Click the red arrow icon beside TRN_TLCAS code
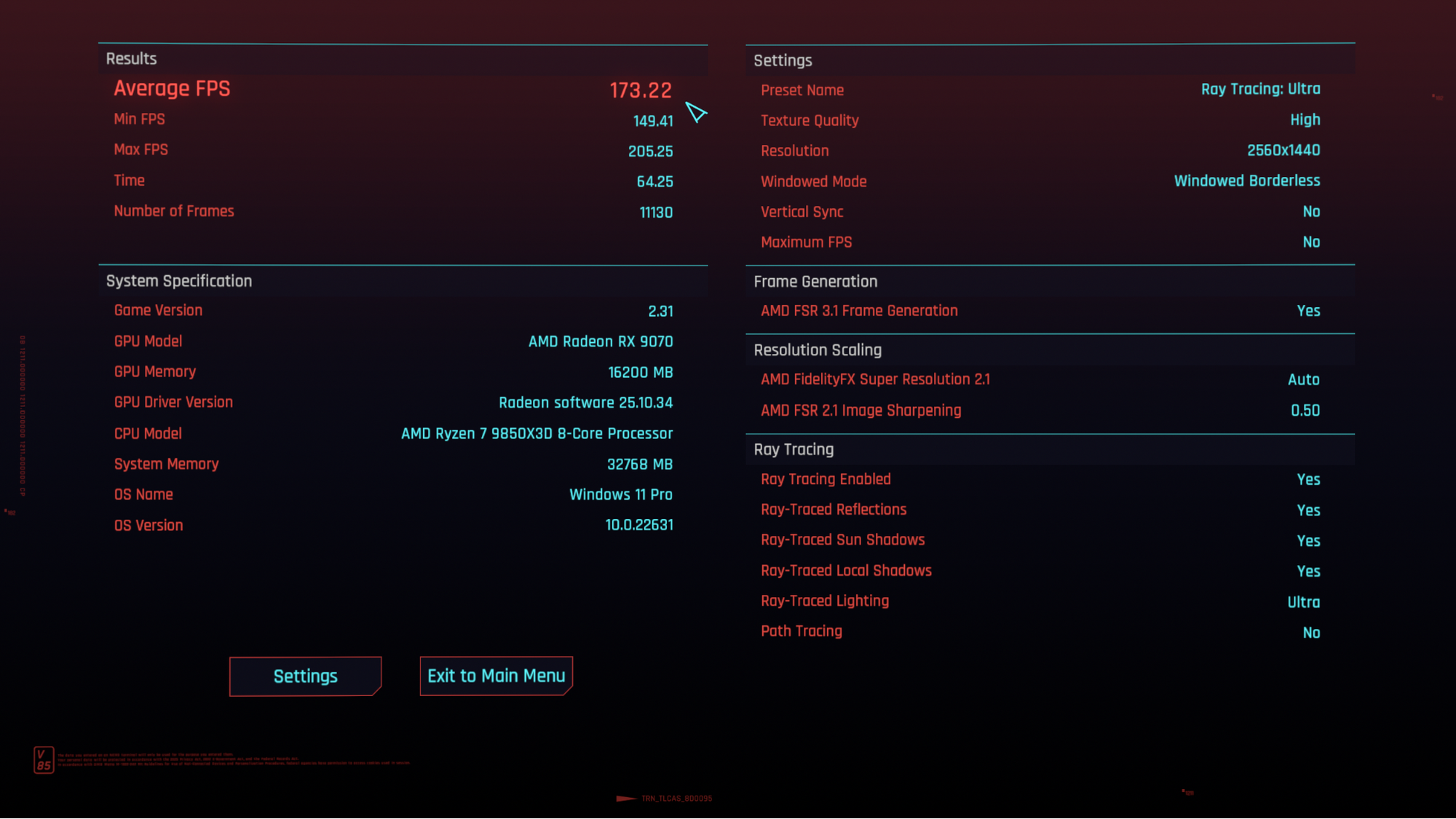1456x819 pixels. click(625, 799)
